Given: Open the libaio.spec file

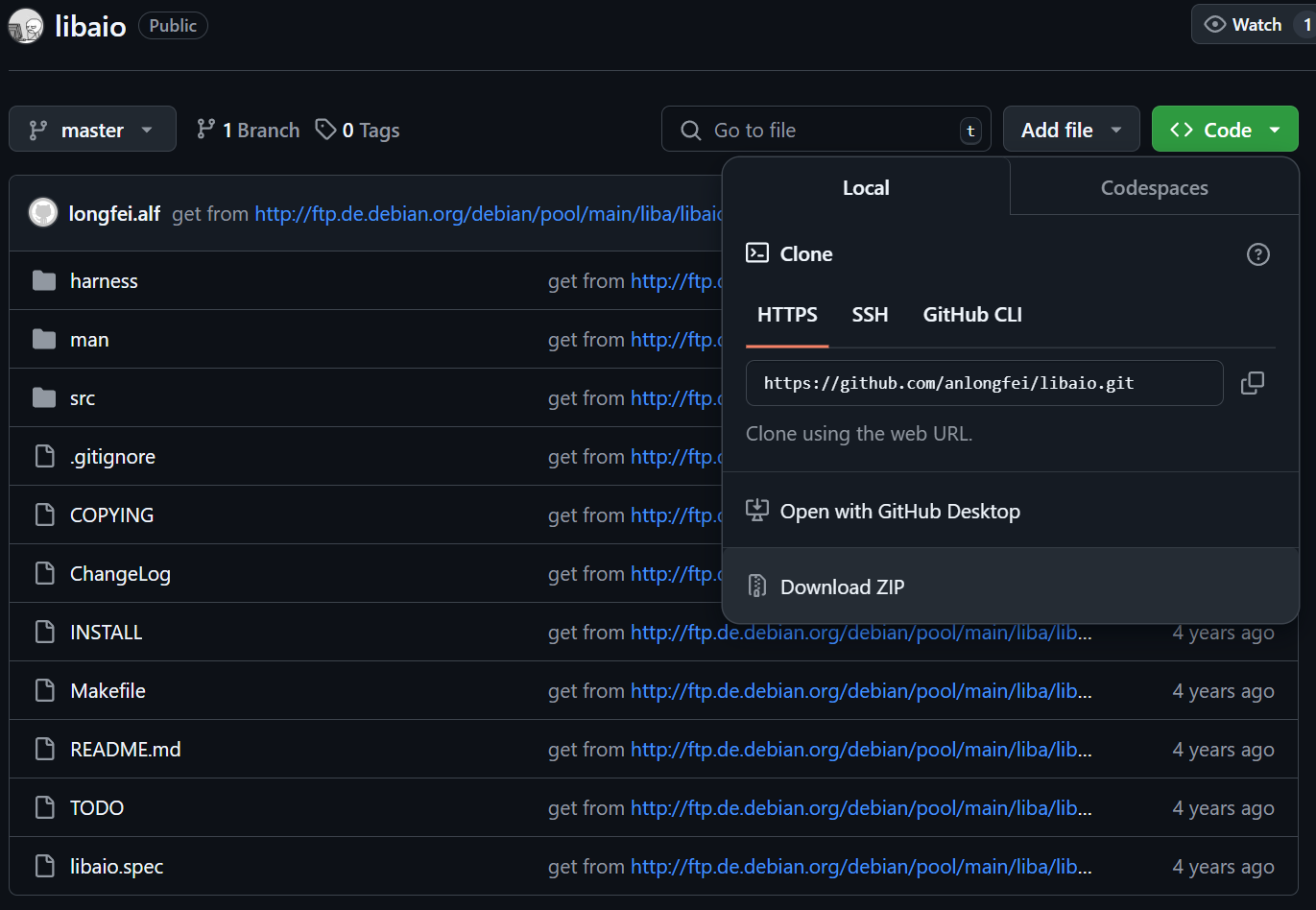Looking at the screenshot, I should 116,866.
